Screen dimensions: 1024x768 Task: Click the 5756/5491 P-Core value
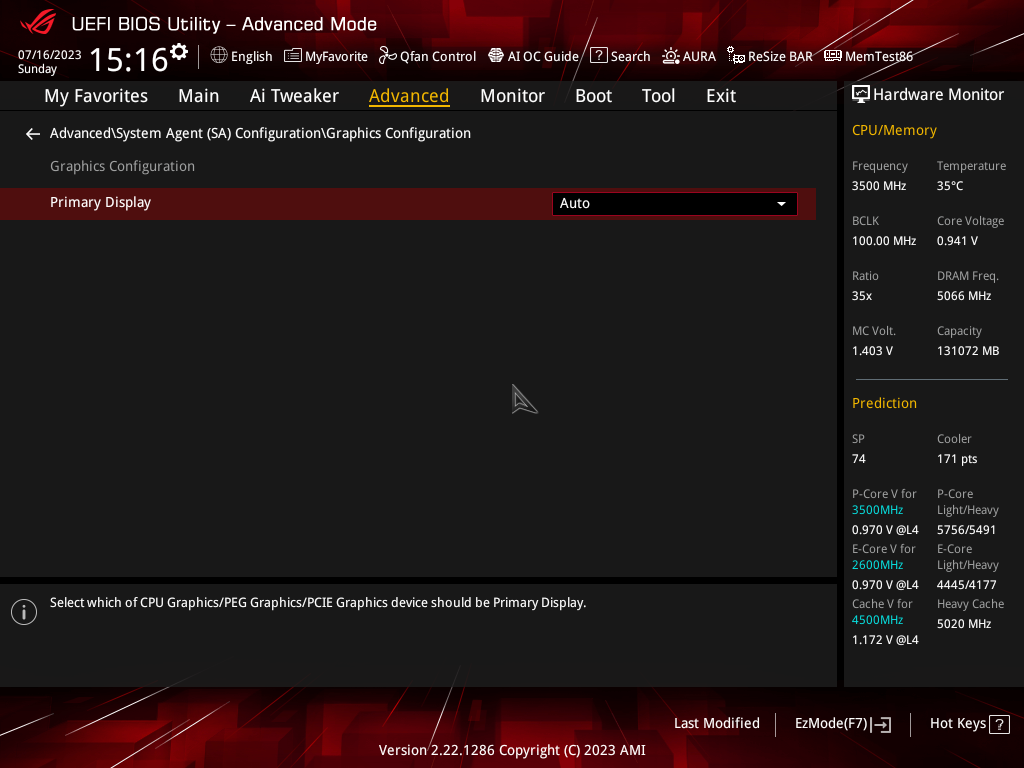tap(966, 530)
